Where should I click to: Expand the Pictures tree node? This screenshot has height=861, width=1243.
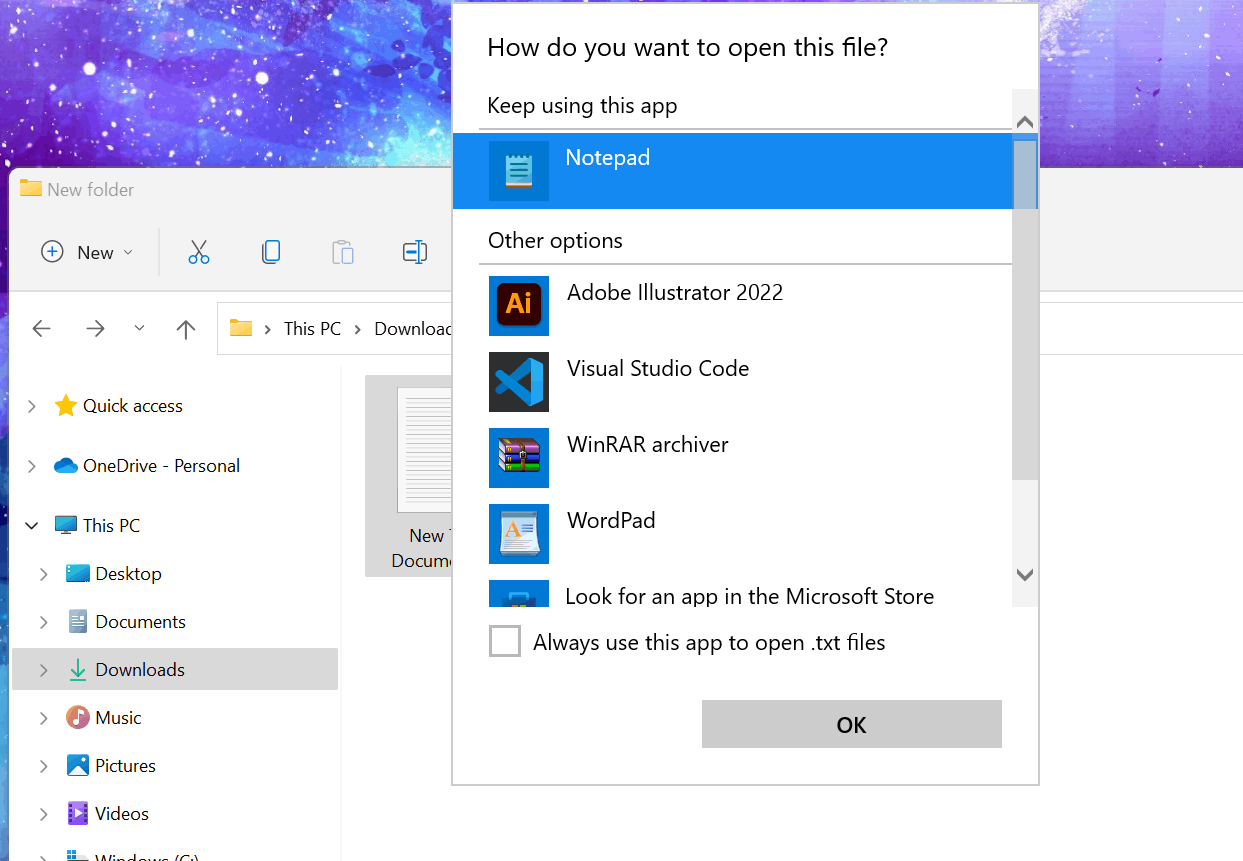[x=44, y=766]
